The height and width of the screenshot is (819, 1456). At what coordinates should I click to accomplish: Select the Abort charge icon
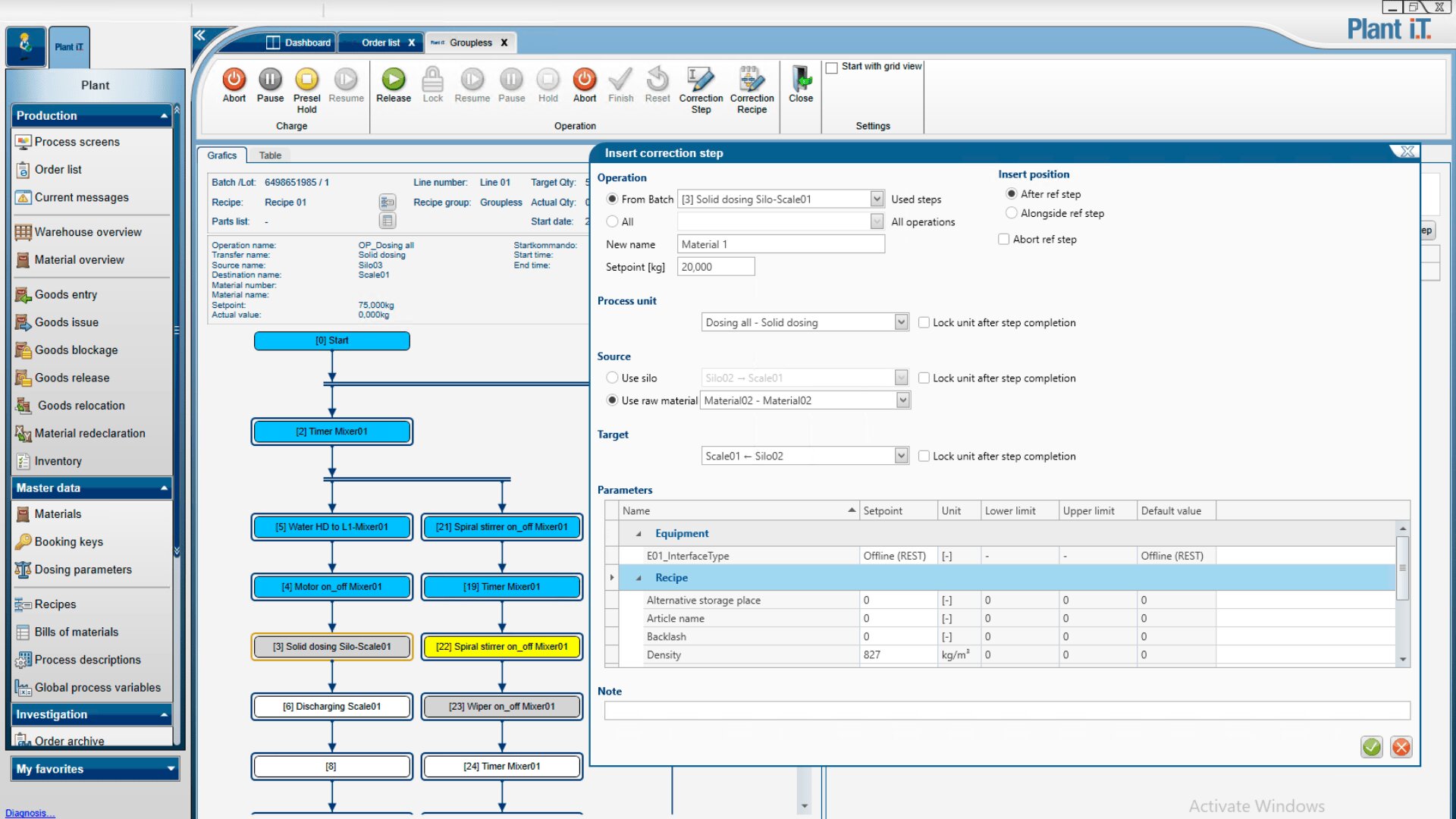point(234,85)
